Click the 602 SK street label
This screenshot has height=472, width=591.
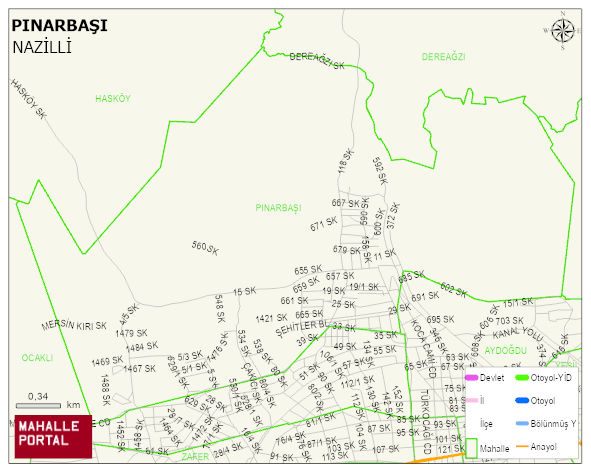point(453,290)
